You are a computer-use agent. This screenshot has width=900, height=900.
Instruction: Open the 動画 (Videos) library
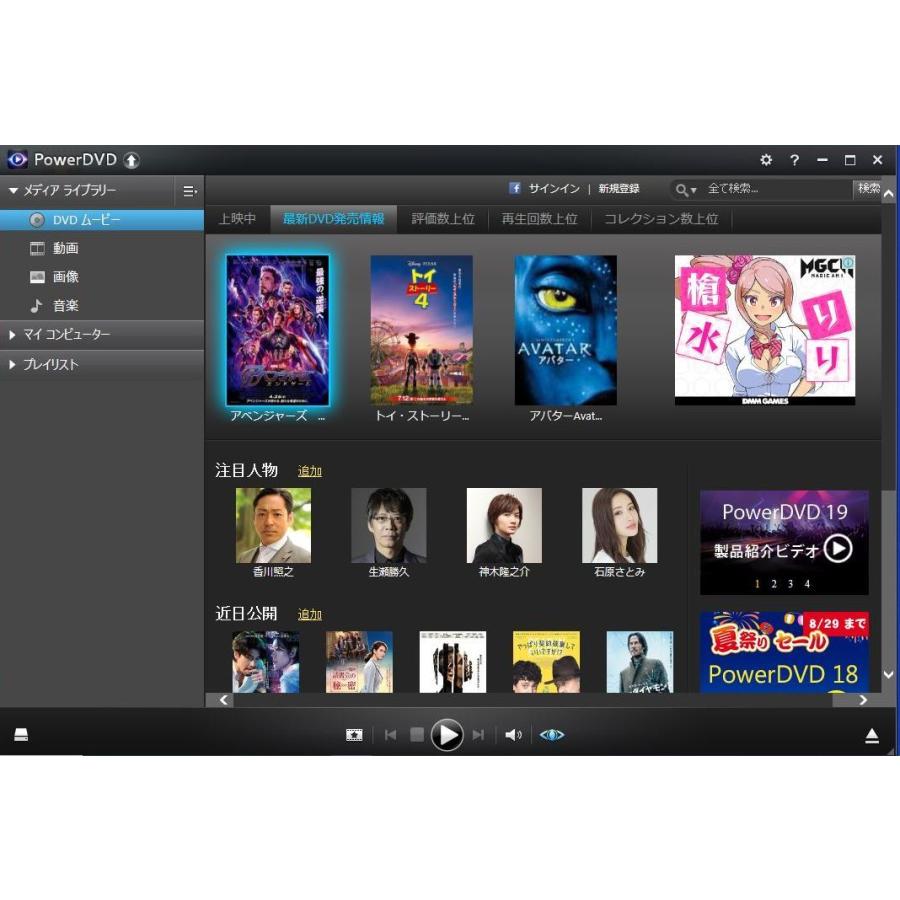pyautogui.click(x=66, y=248)
